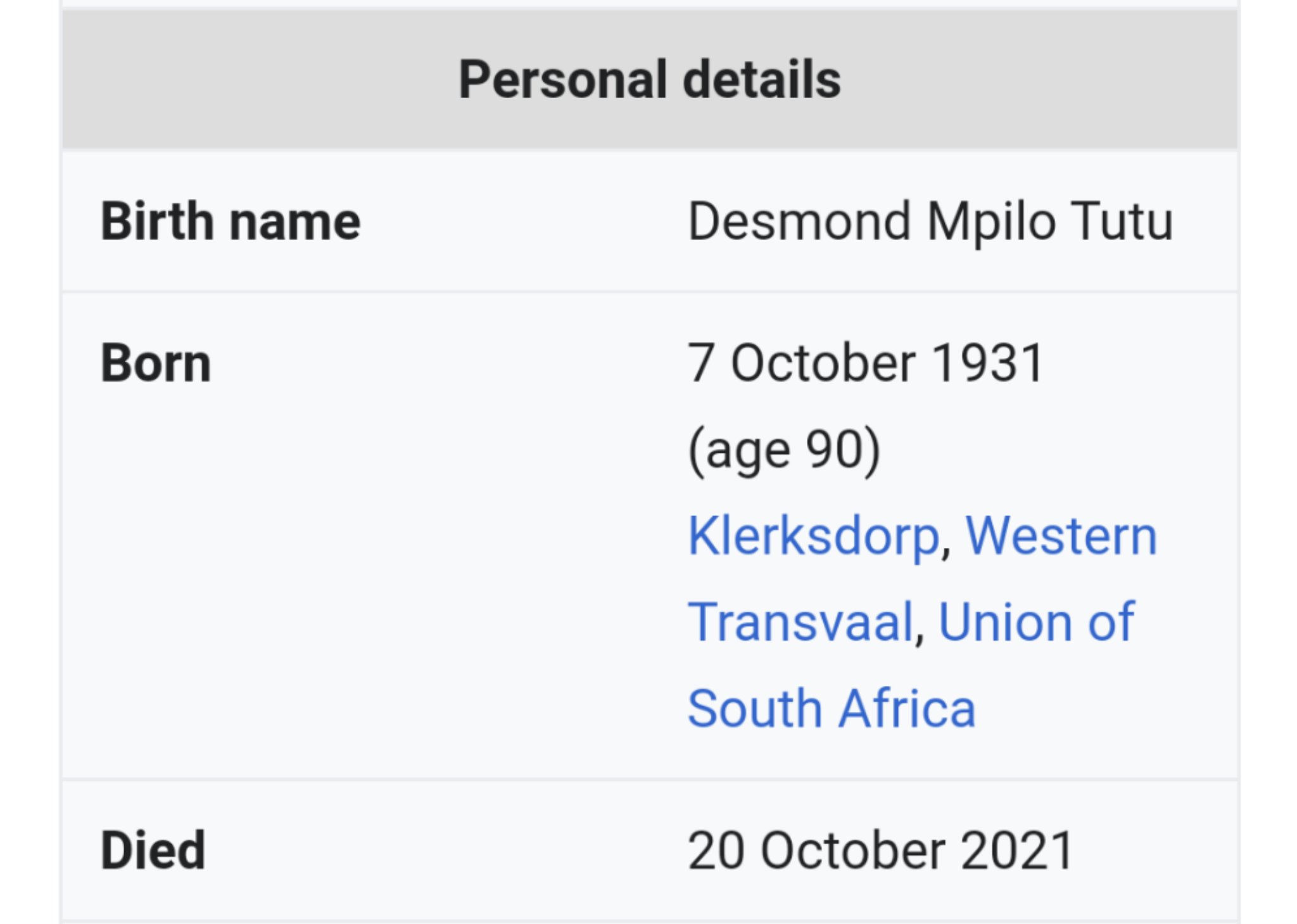1297x924 pixels.
Task: Click the word details in the header
Action: click(x=762, y=80)
